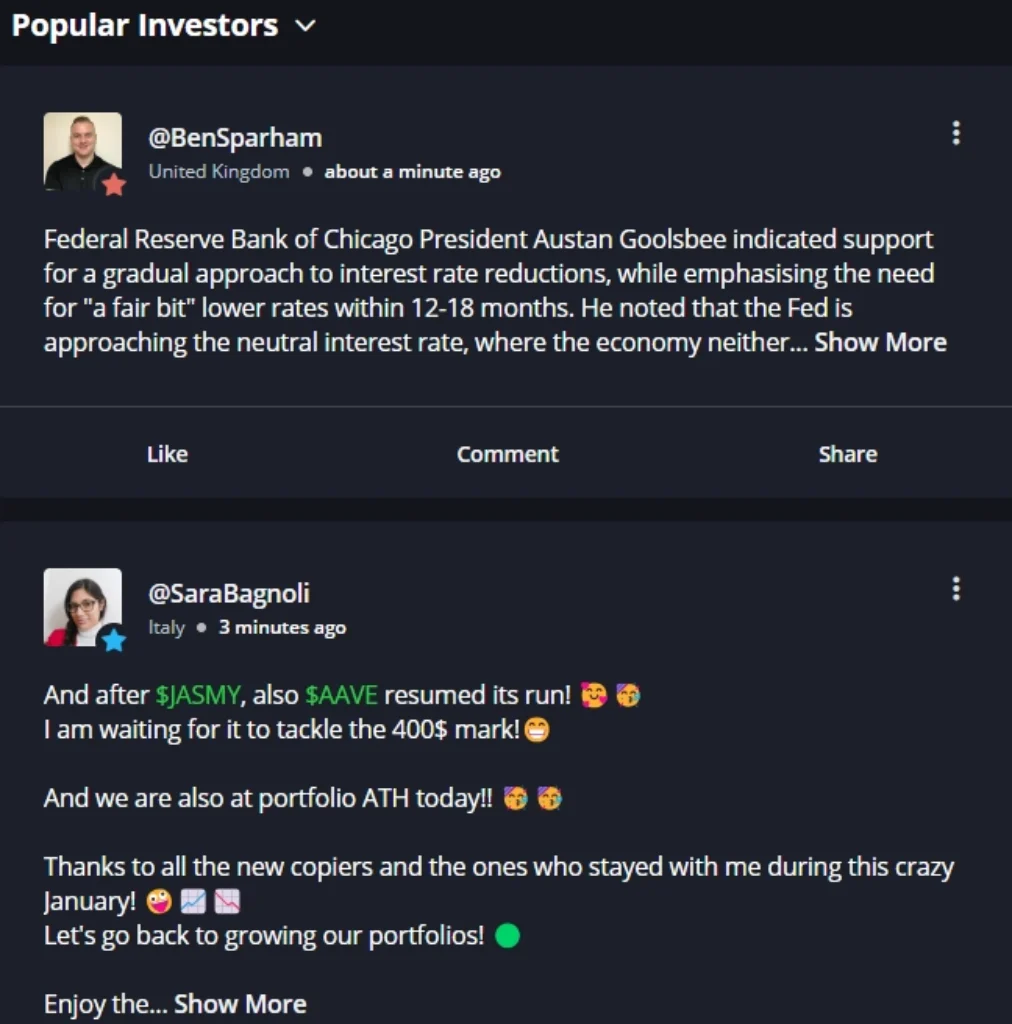Open the options menu on SaraBagnoli's post
1012x1024 pixels.
[955, 589]
